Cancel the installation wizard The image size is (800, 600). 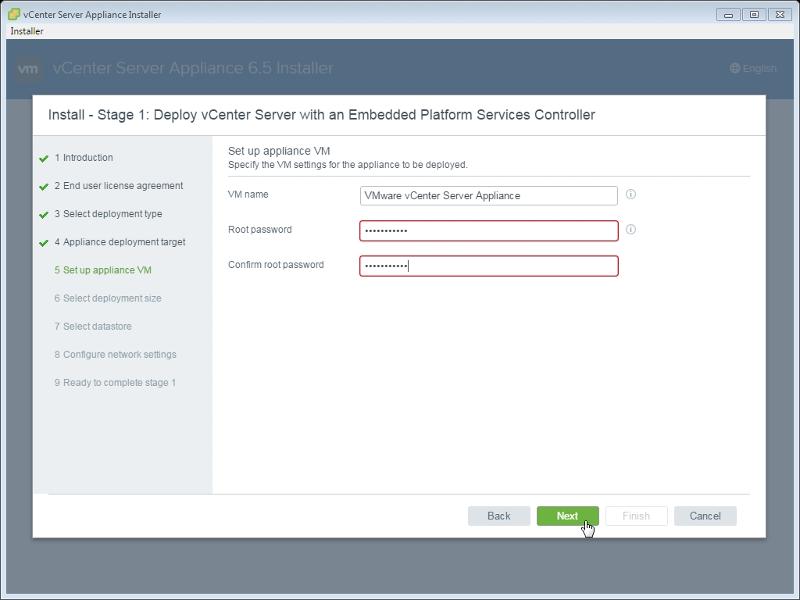(705, 516)
